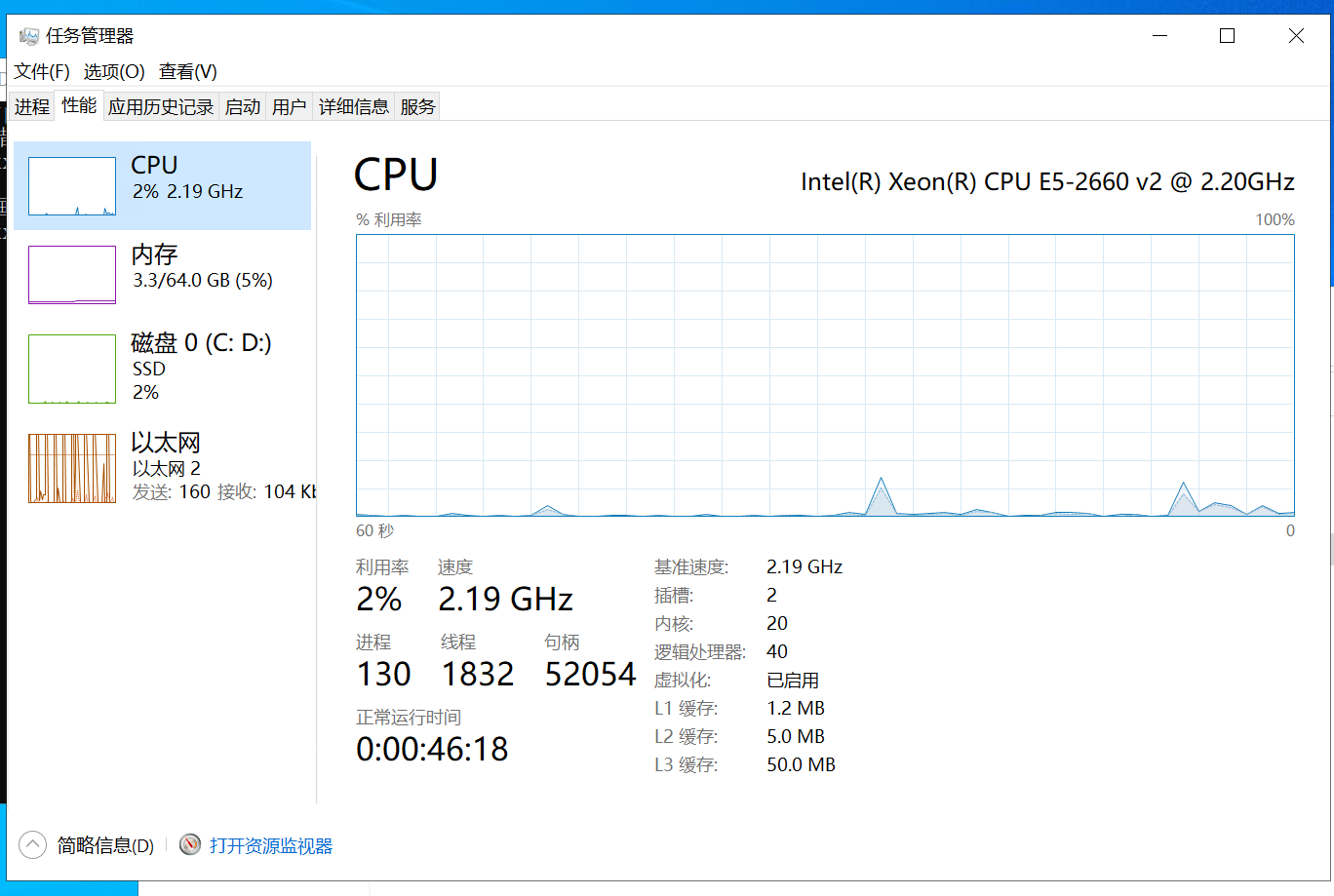Open the 查看(V) menu
The height and width of the screenshot is (896, 1334).
[x=188, y=71]
